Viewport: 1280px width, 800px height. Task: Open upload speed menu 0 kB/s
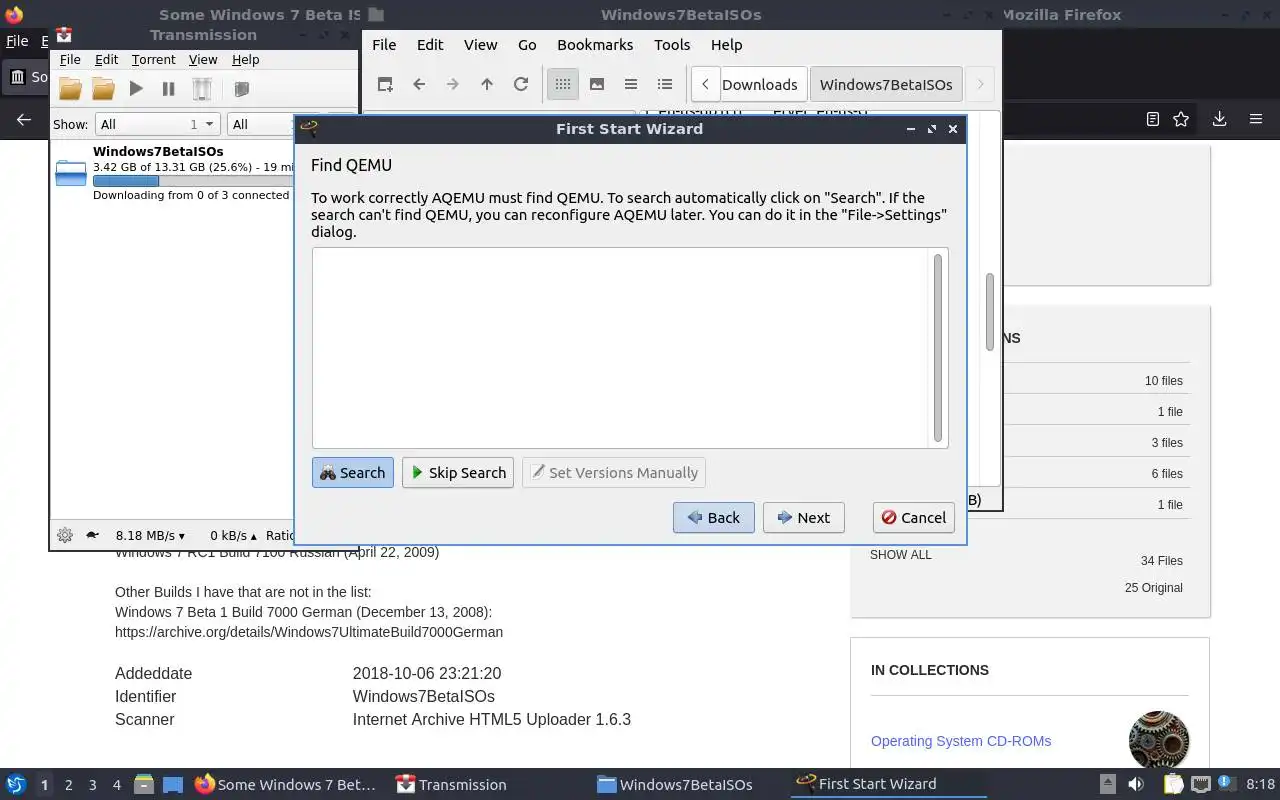pyautogui.click(x=233, y=536)
